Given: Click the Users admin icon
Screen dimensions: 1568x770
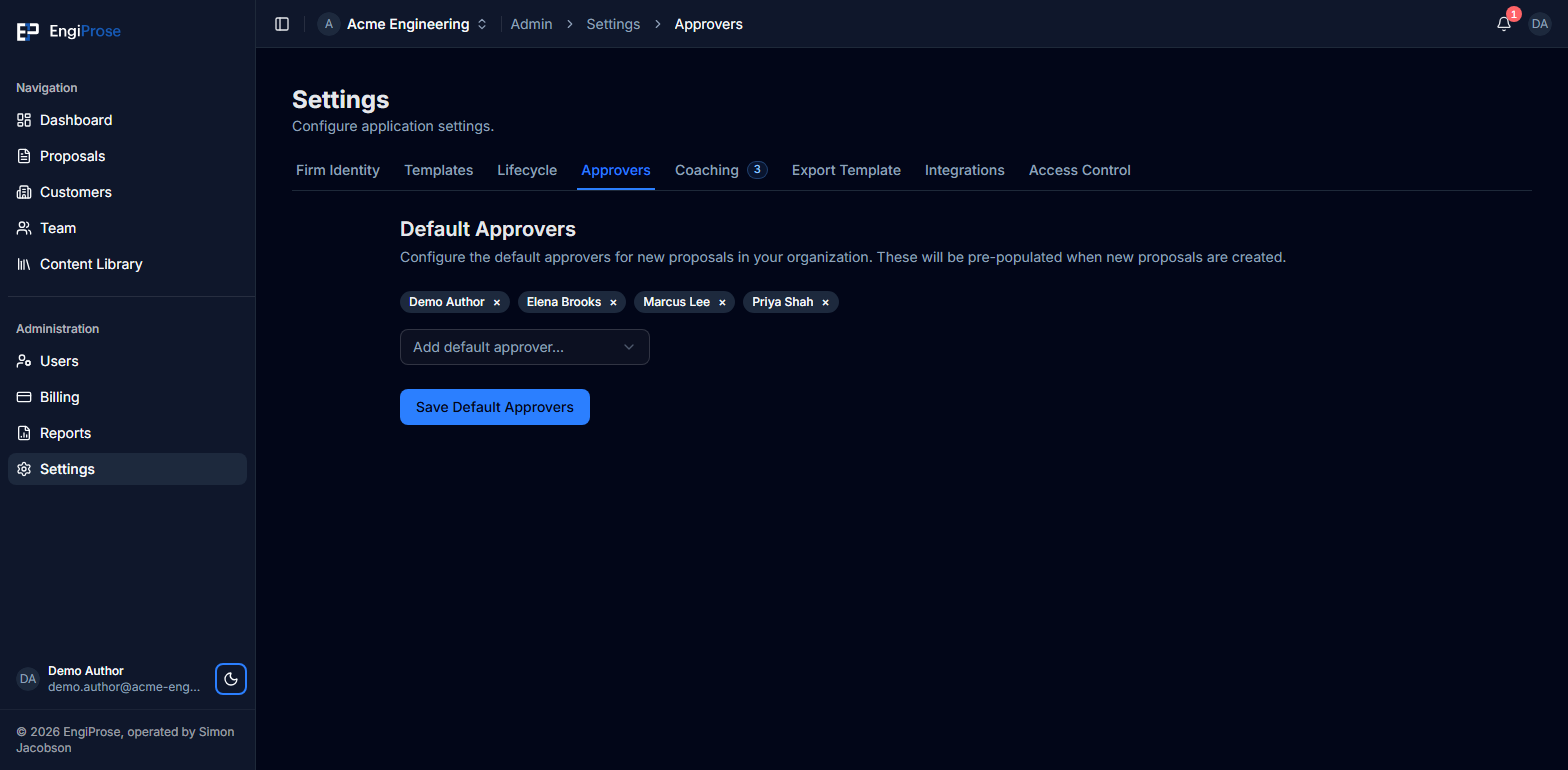Looking at the screenshot, I should click(x=24, y=361).
